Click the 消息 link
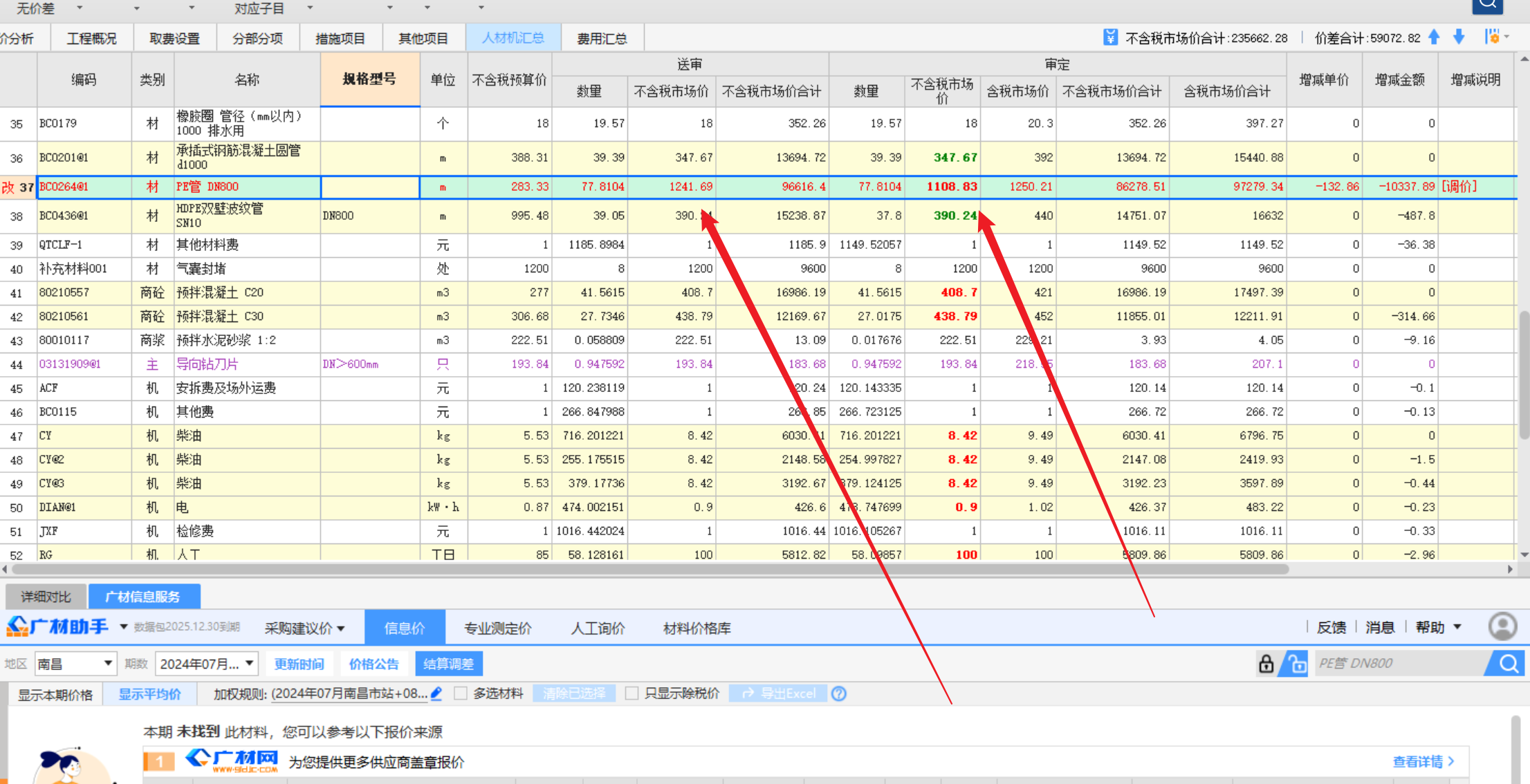1530x784 pixels. pyautogui.click(x=1380, y=627)
